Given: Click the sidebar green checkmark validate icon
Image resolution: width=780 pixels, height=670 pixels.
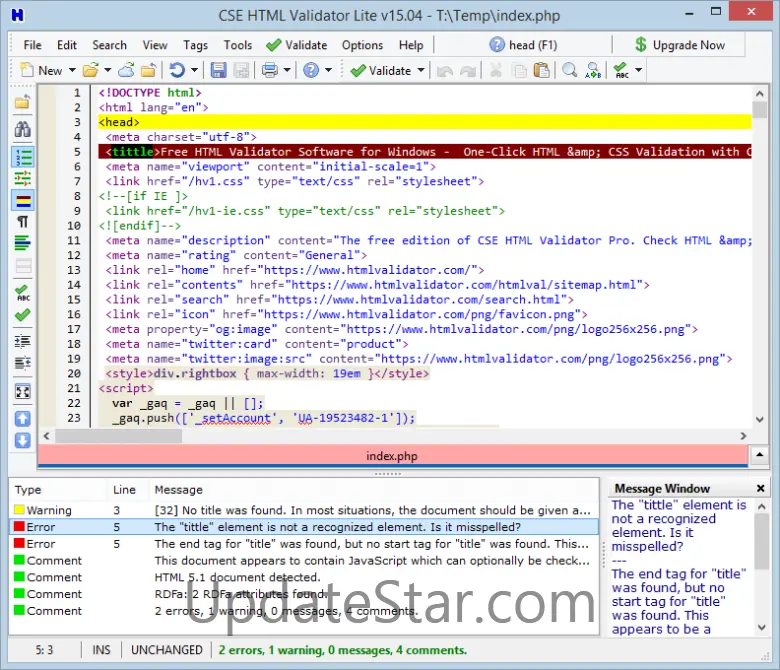Looking at the screenshot, I should (22, 315).
